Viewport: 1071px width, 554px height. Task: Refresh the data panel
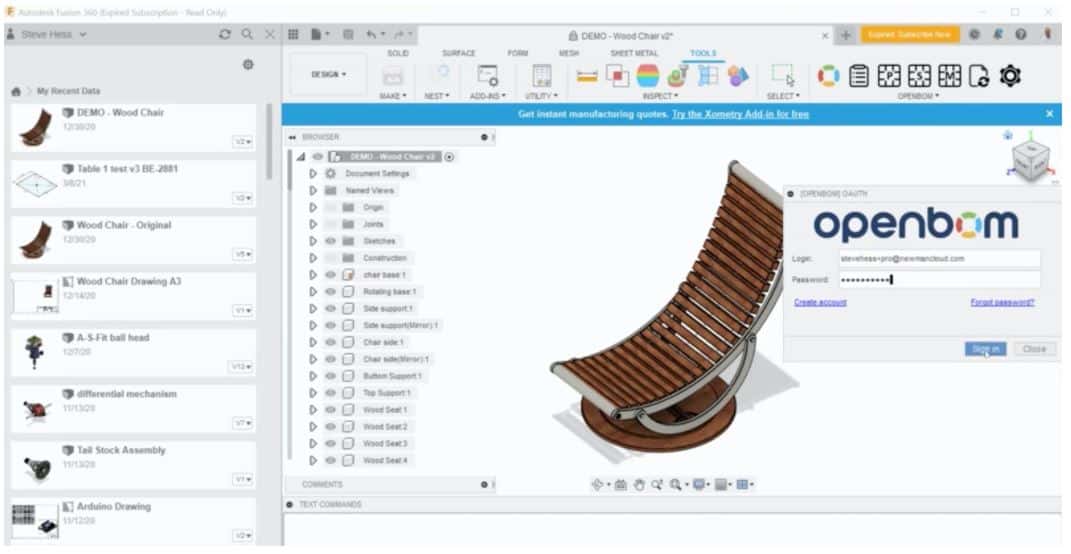point(225,34)
